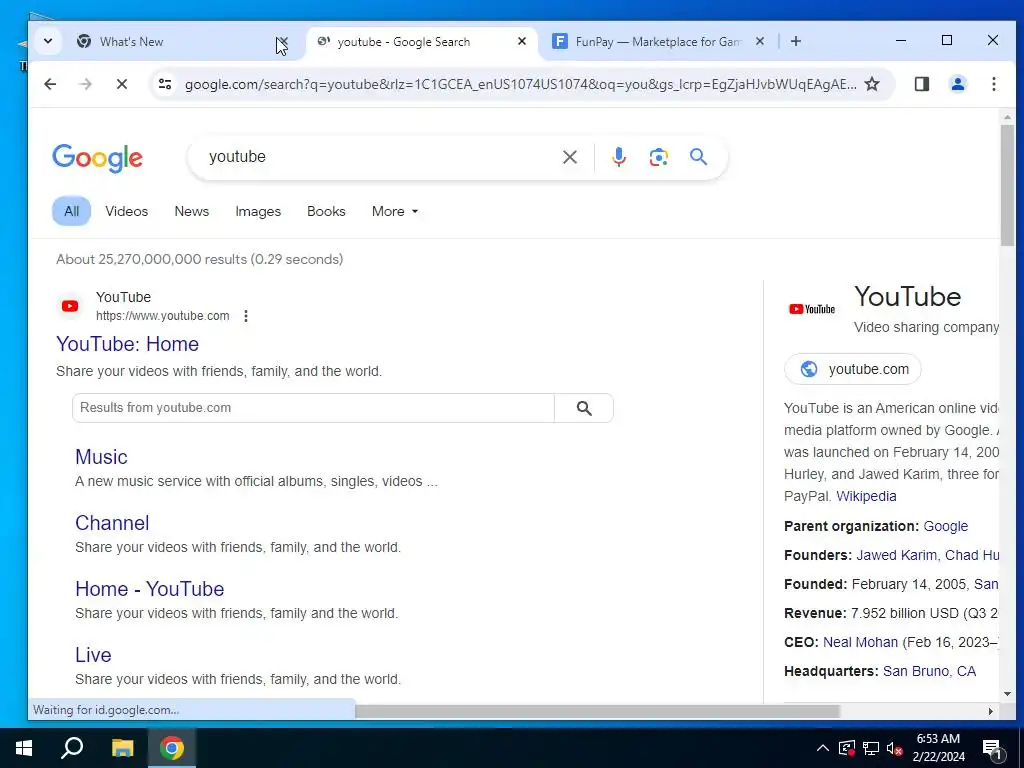Open the Music sitelink
The image size is (1024, 768).
pyautogui.click(x=101, y=456)
